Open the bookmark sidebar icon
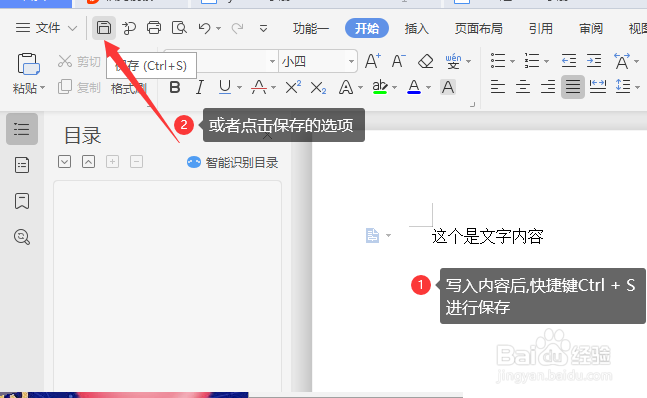The image size is (647, 398). 21,201
